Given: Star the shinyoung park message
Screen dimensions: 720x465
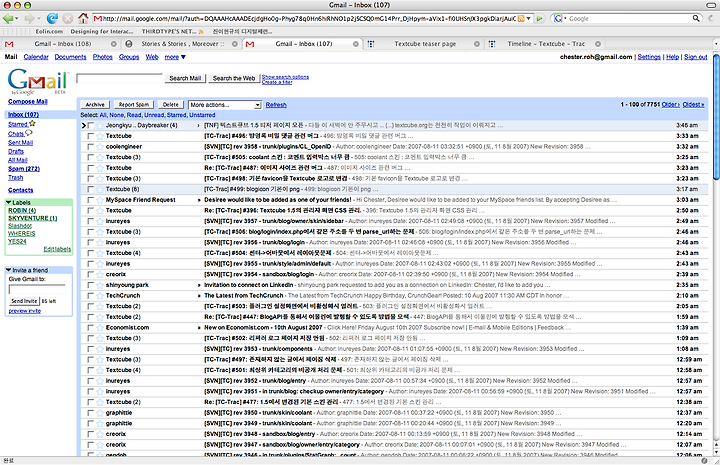Looking at the screenshot, I should tap(100, 285).
